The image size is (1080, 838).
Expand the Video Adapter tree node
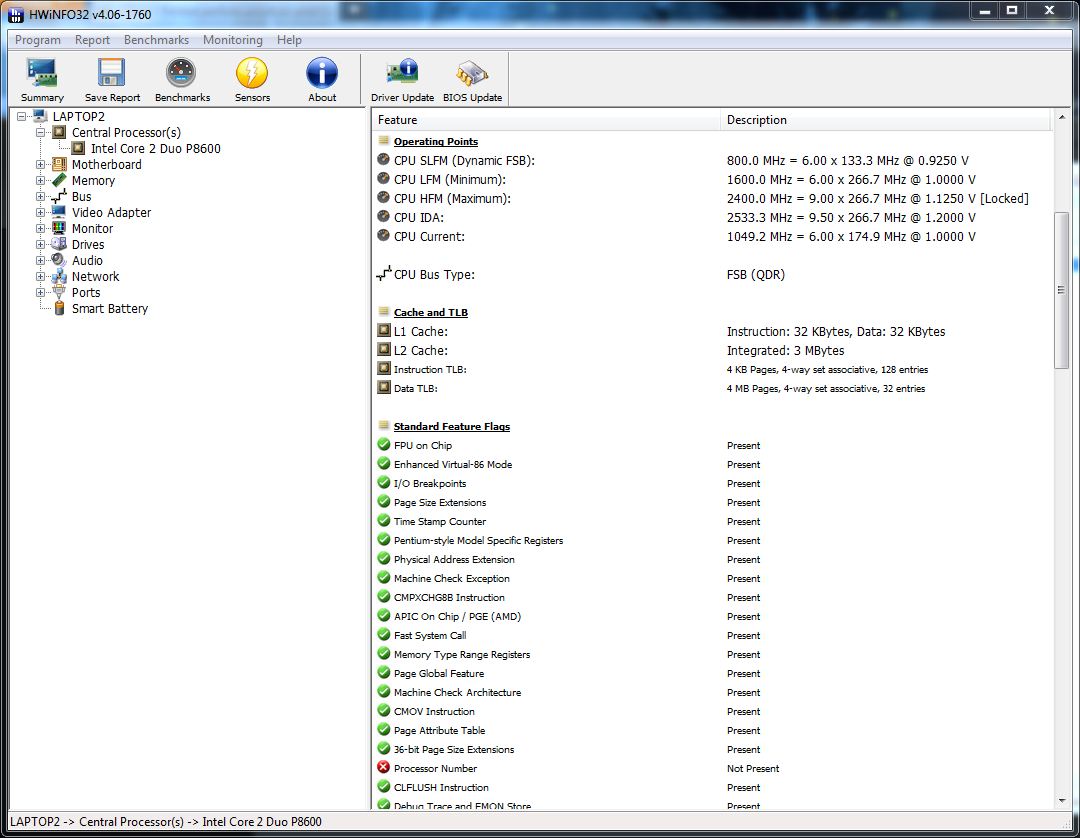tap(41, 213)
